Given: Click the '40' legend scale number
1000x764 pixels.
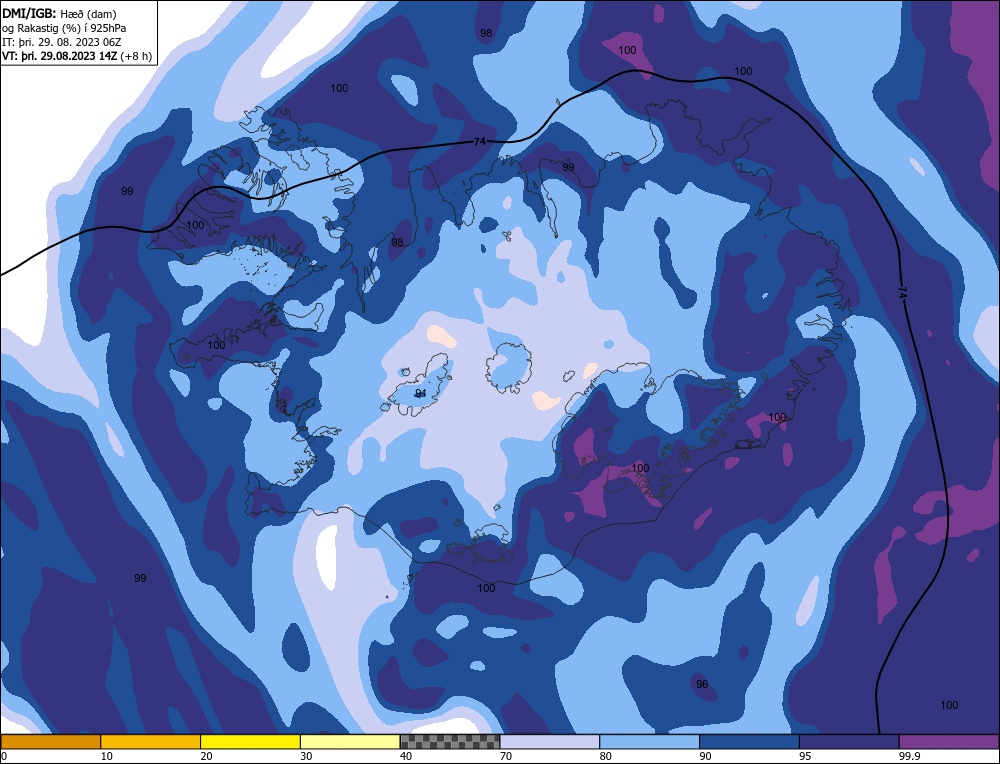Looking at the screenshot, I should tap(406, 756).
